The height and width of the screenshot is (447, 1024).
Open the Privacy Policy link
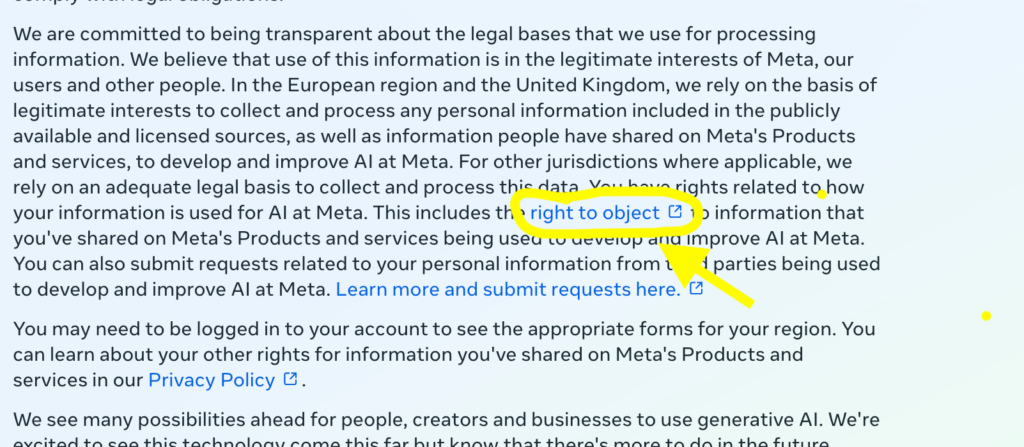pos(211,380)
